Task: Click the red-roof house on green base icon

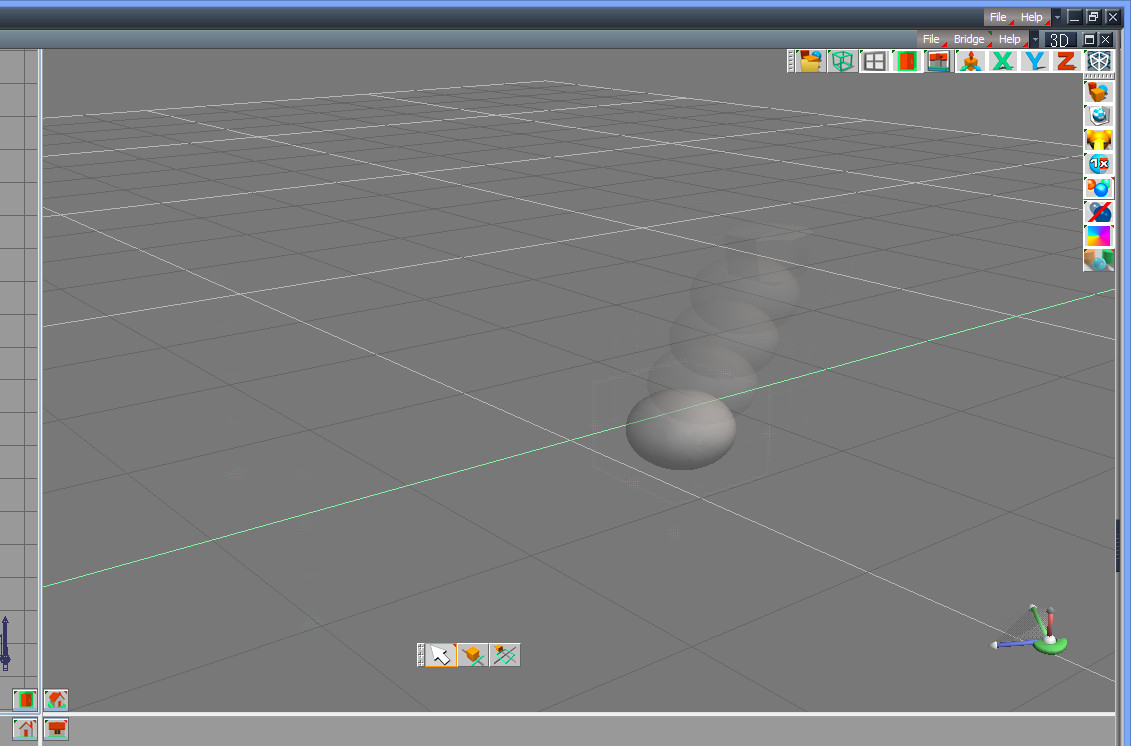Action: pos(56,700)
